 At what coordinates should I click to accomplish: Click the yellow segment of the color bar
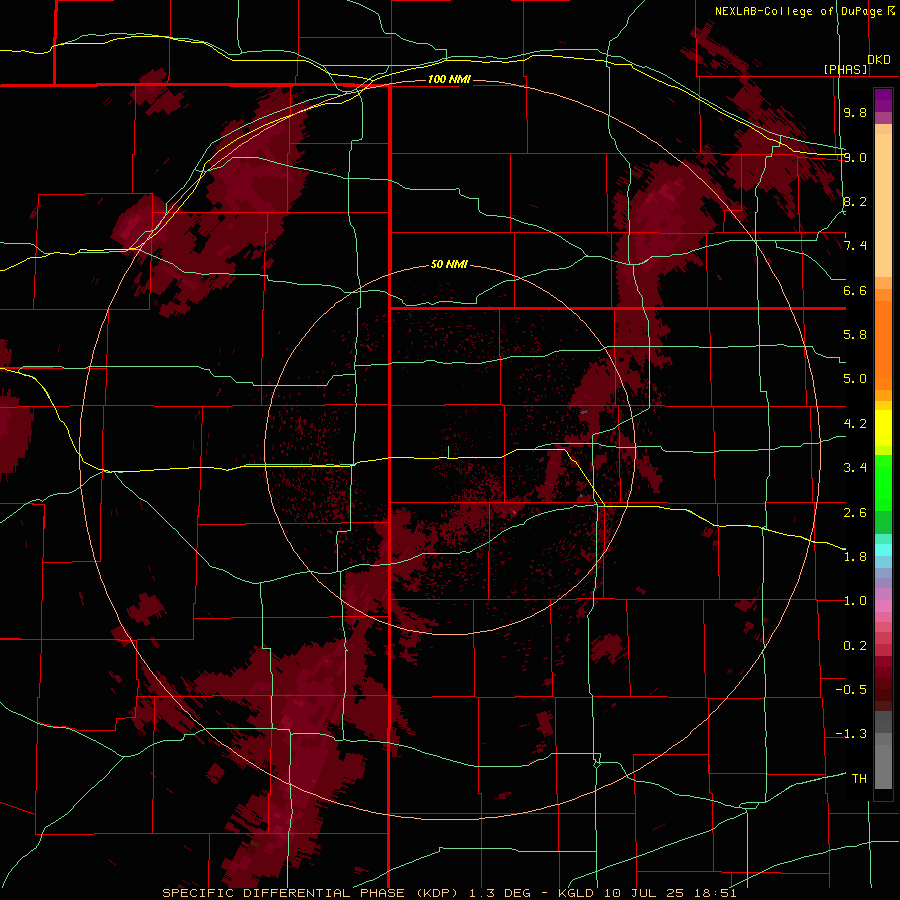pos(883,428)
